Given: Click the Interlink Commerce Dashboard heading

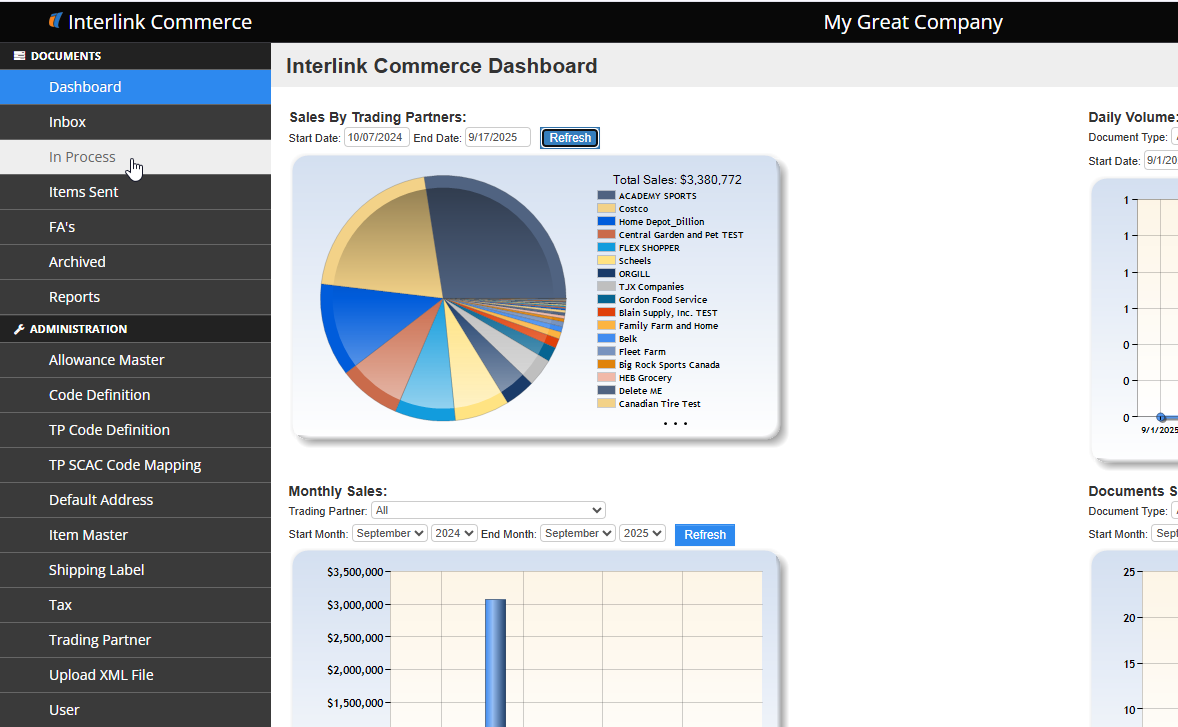Looking at the screenshot, I should (x=442, y=66).
